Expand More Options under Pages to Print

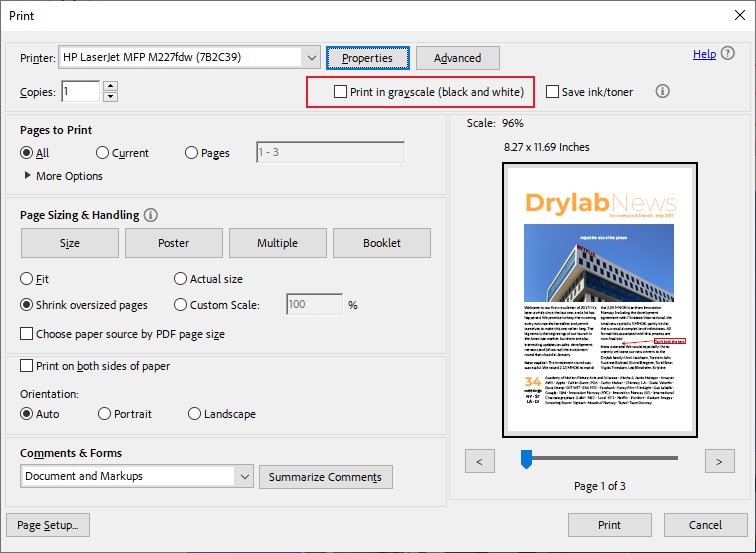[x=64, y=176]
